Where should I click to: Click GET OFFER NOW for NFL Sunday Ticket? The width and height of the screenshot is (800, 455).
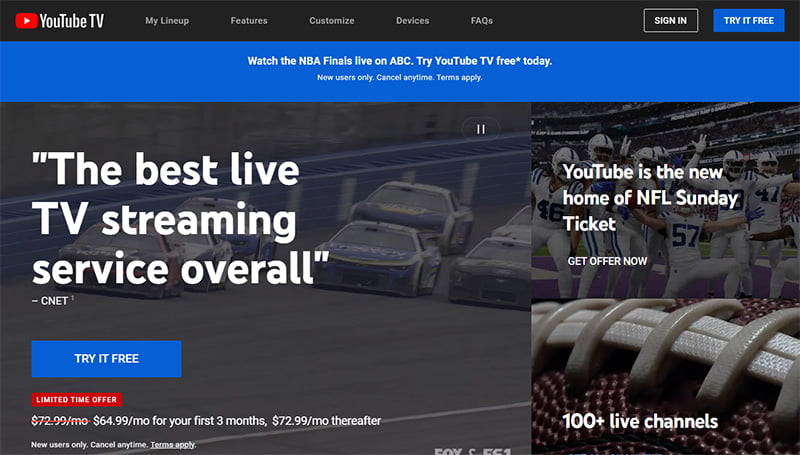607,261
